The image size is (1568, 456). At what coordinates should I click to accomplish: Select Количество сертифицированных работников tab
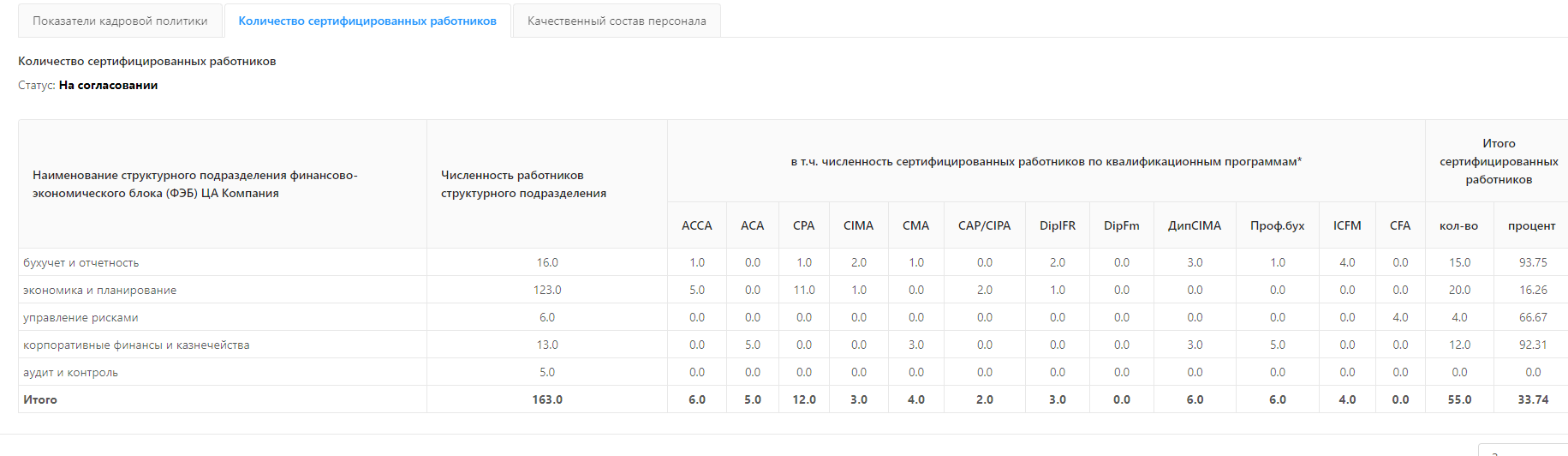(x=367, y=21)
